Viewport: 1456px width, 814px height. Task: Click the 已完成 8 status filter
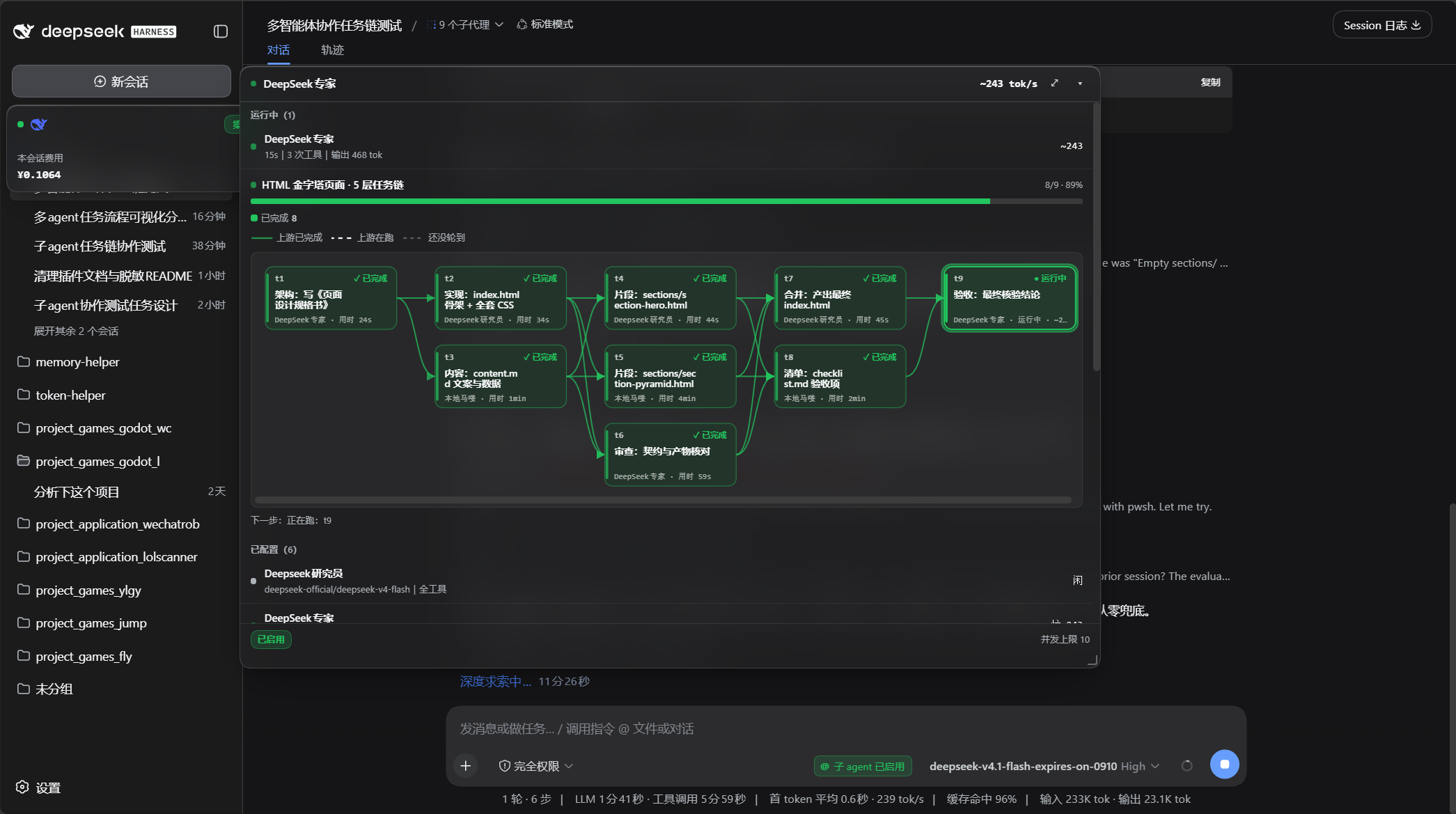[274, 218]
